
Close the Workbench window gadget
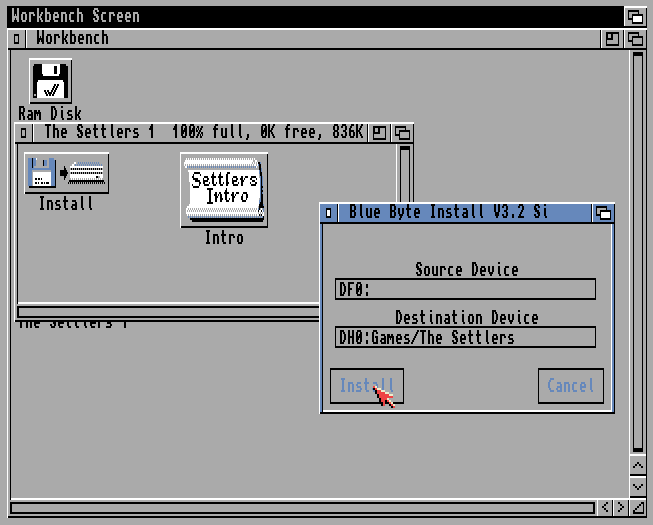point(16,39)
